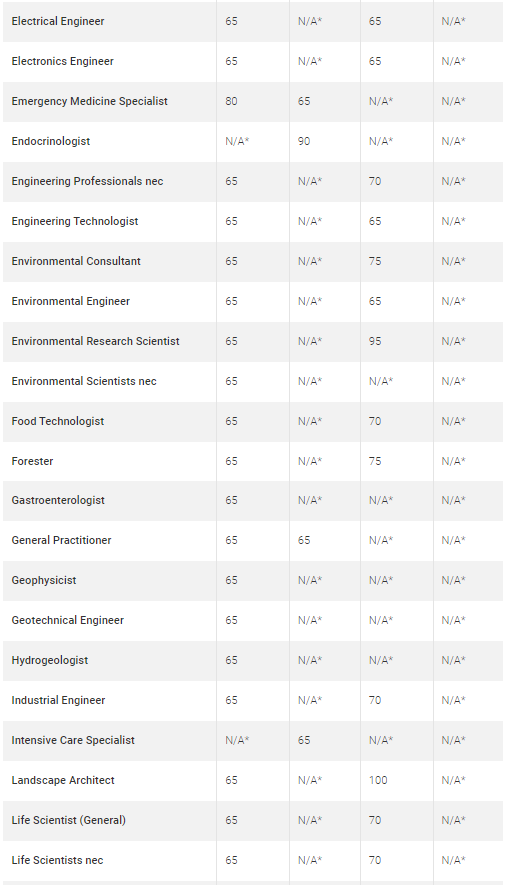
Task: Select Intensive Care Specialist's 65 value
Action: tap(304, 741)
